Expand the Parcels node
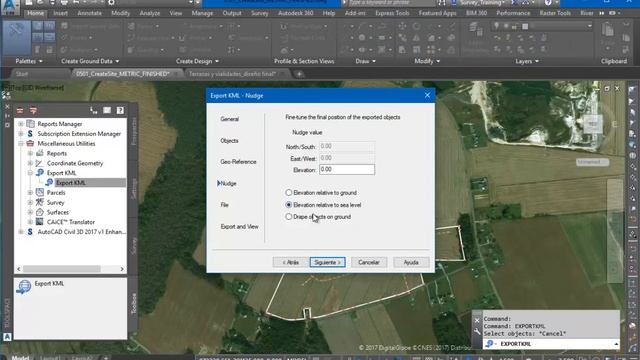The width and height of the screenshot is (640, 360). point(30,192)
